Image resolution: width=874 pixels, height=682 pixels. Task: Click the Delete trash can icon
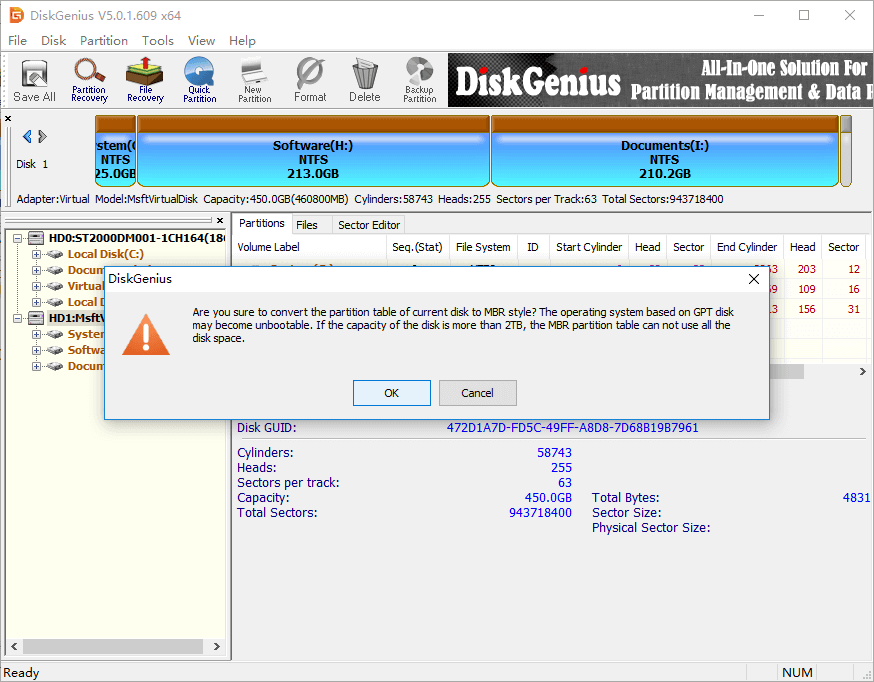click(364, 80)
